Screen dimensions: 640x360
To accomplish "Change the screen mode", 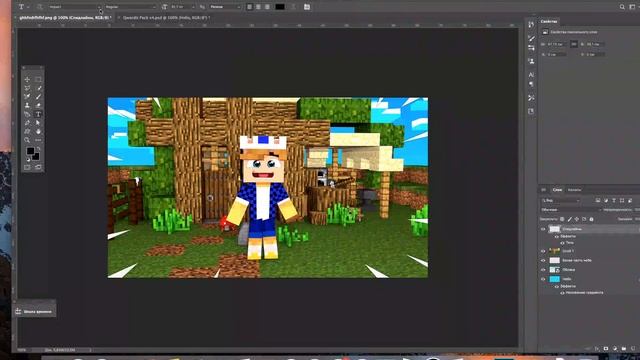I will click(38, 167).
